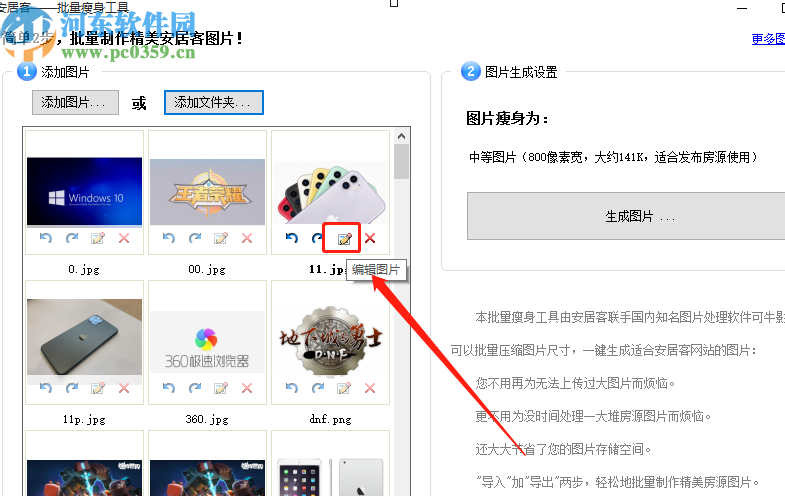
Task: Rotate 11p.jpg counterclockwise
Action: tap(46, 388)
